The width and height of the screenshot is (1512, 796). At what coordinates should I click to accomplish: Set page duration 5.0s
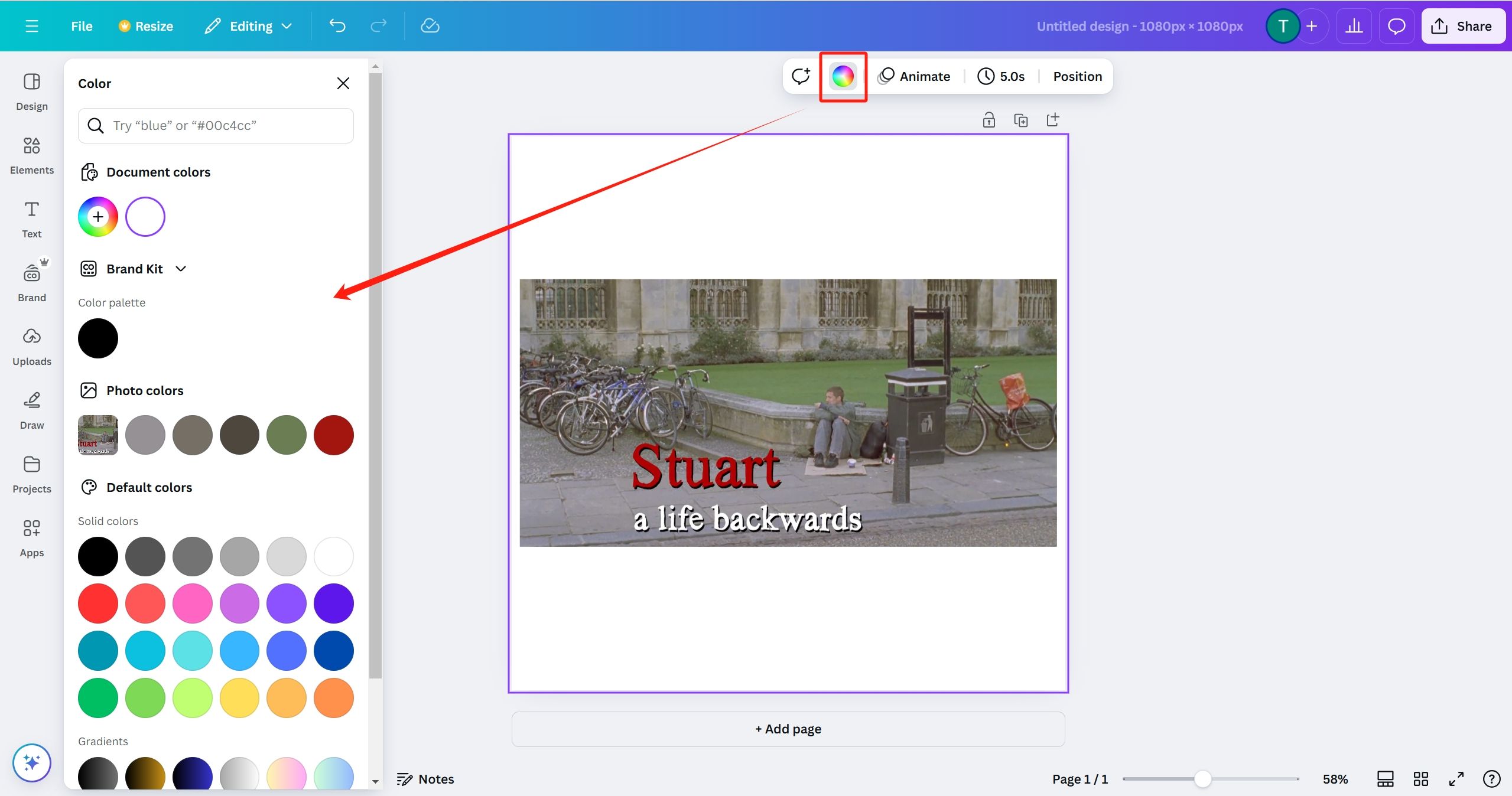coord(1002,76)
